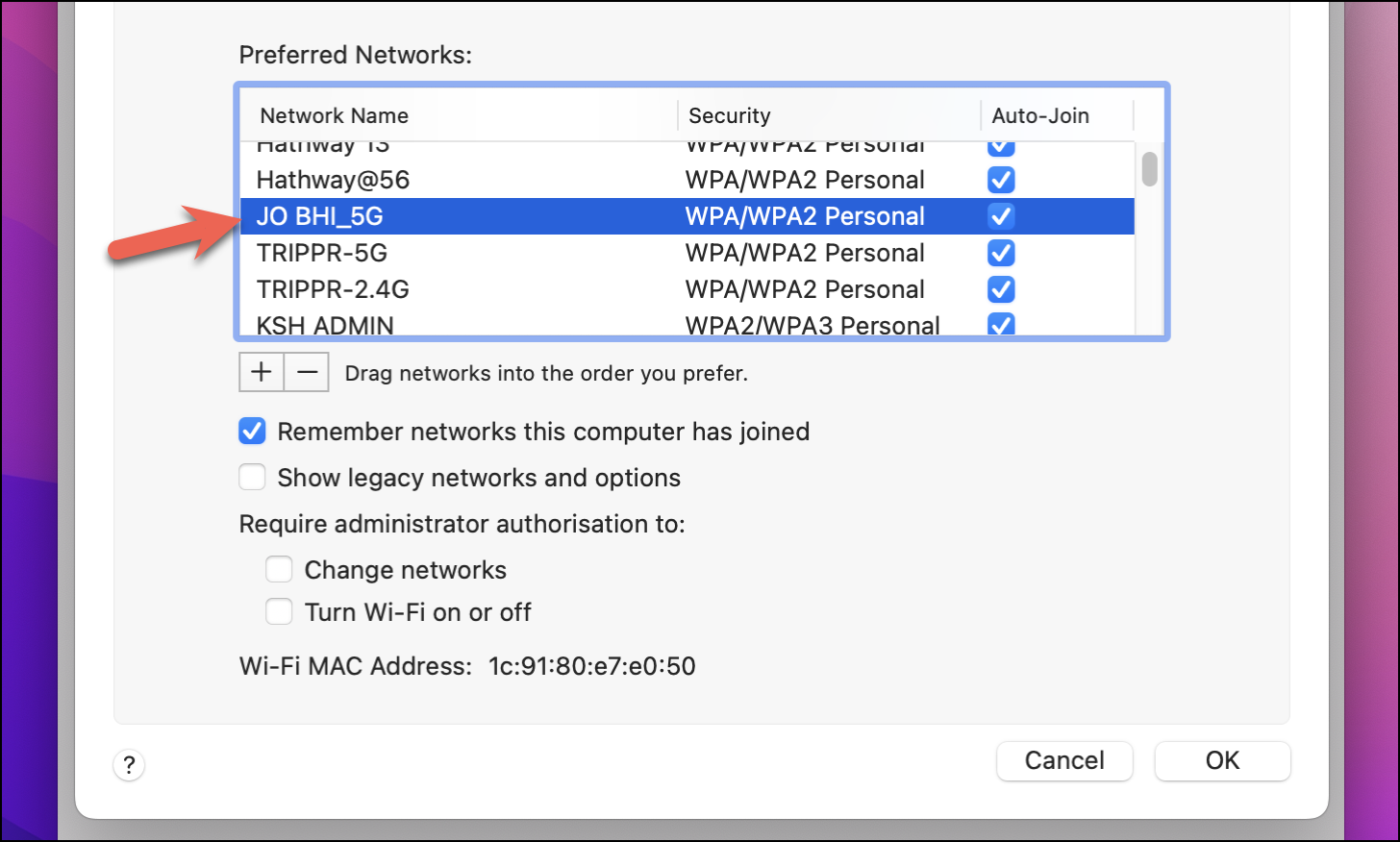Check the Turn Wi-Fi on or off box

(x=279, y=612)
